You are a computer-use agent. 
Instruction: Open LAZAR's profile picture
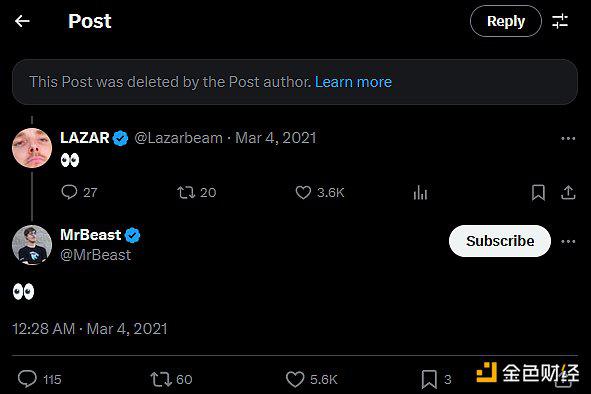tap(32, 148)
